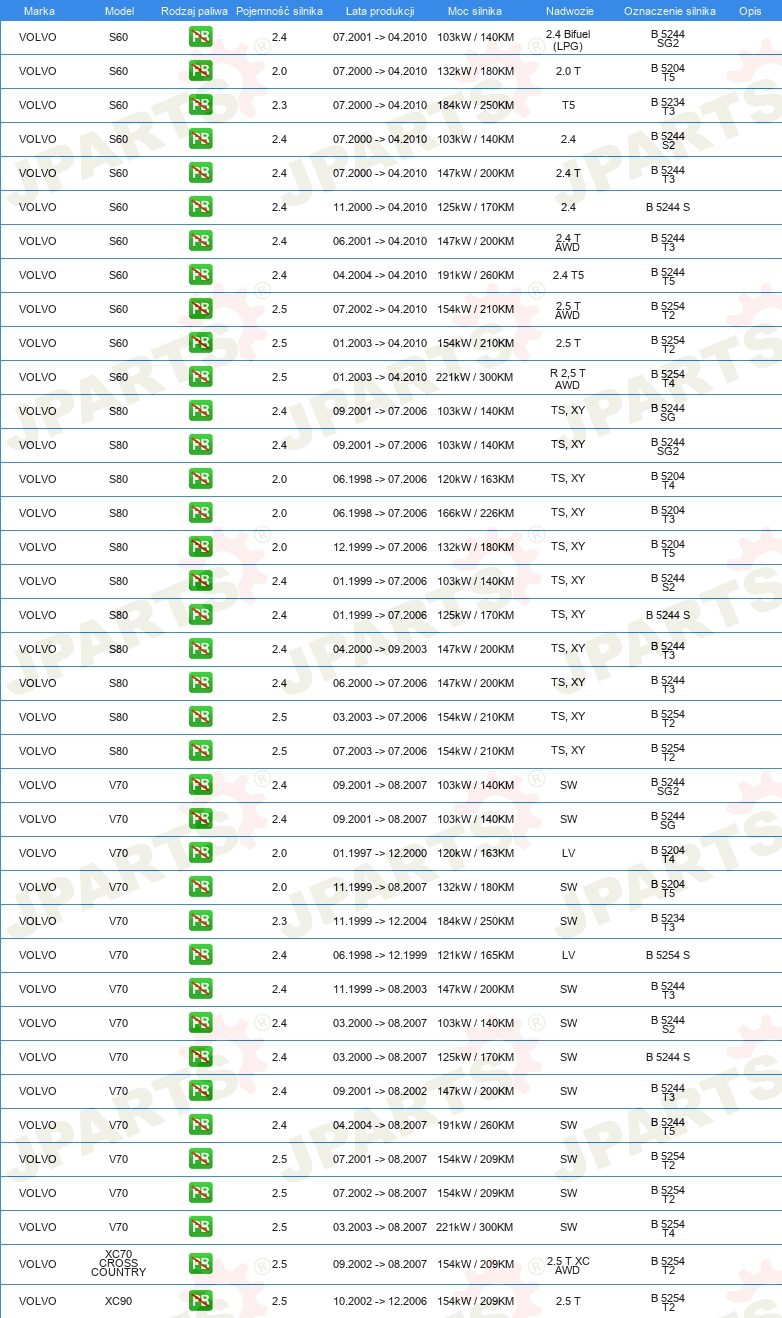Viewport: 782px width, 1318px height.
Task: Click fuel icon in S60 184kW / 250KM row
Action: pos(200,106)
